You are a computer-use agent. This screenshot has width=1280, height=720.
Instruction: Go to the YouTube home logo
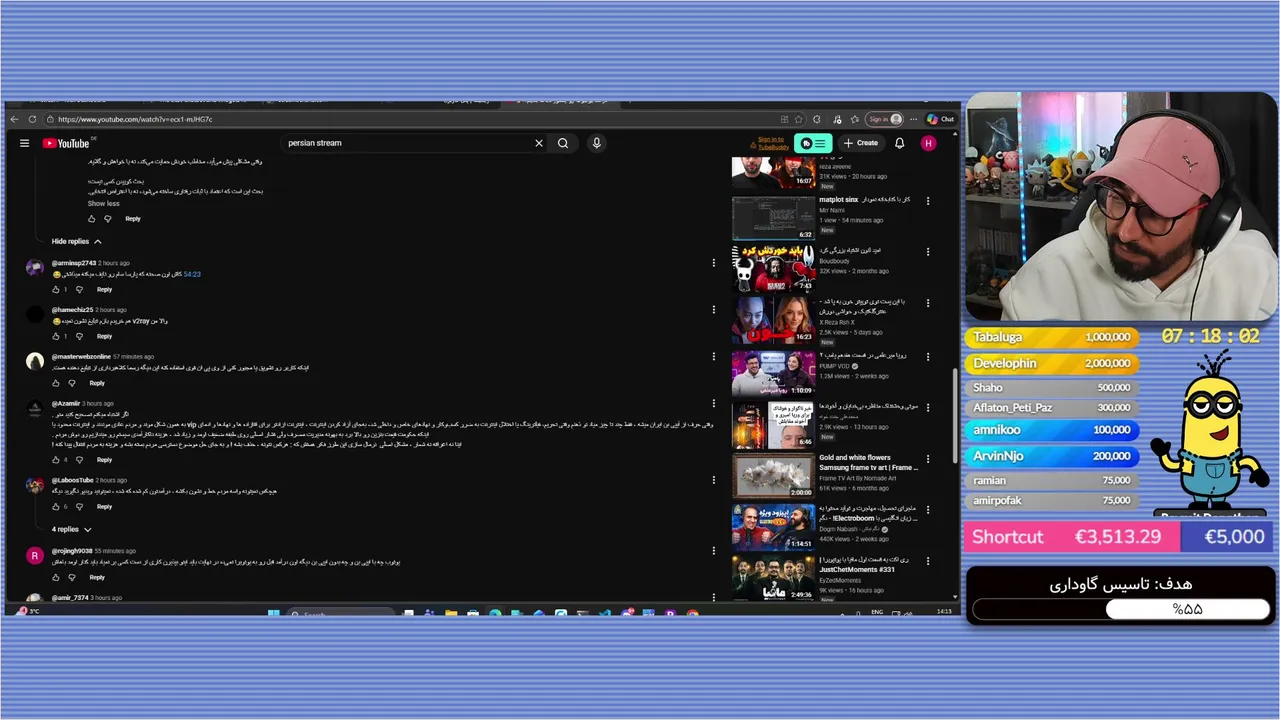coord(66,143)
